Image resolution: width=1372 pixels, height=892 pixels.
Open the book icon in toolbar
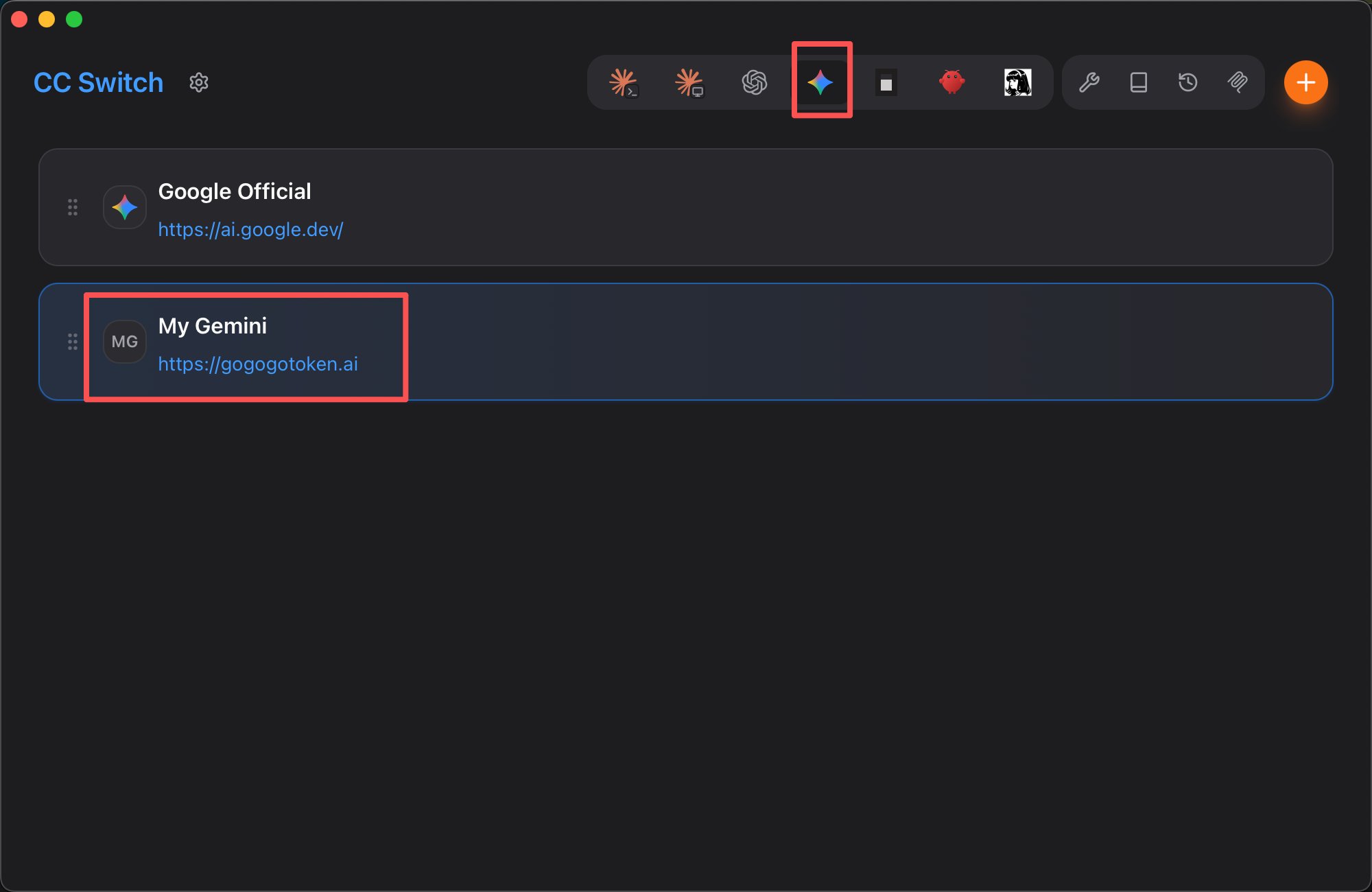tap(1139, 83)
